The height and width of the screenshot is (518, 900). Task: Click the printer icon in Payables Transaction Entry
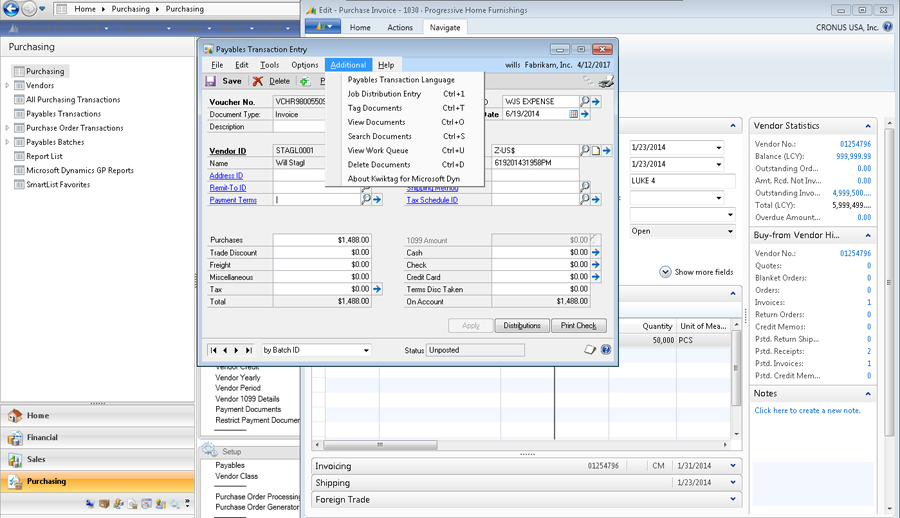[606, 82]
